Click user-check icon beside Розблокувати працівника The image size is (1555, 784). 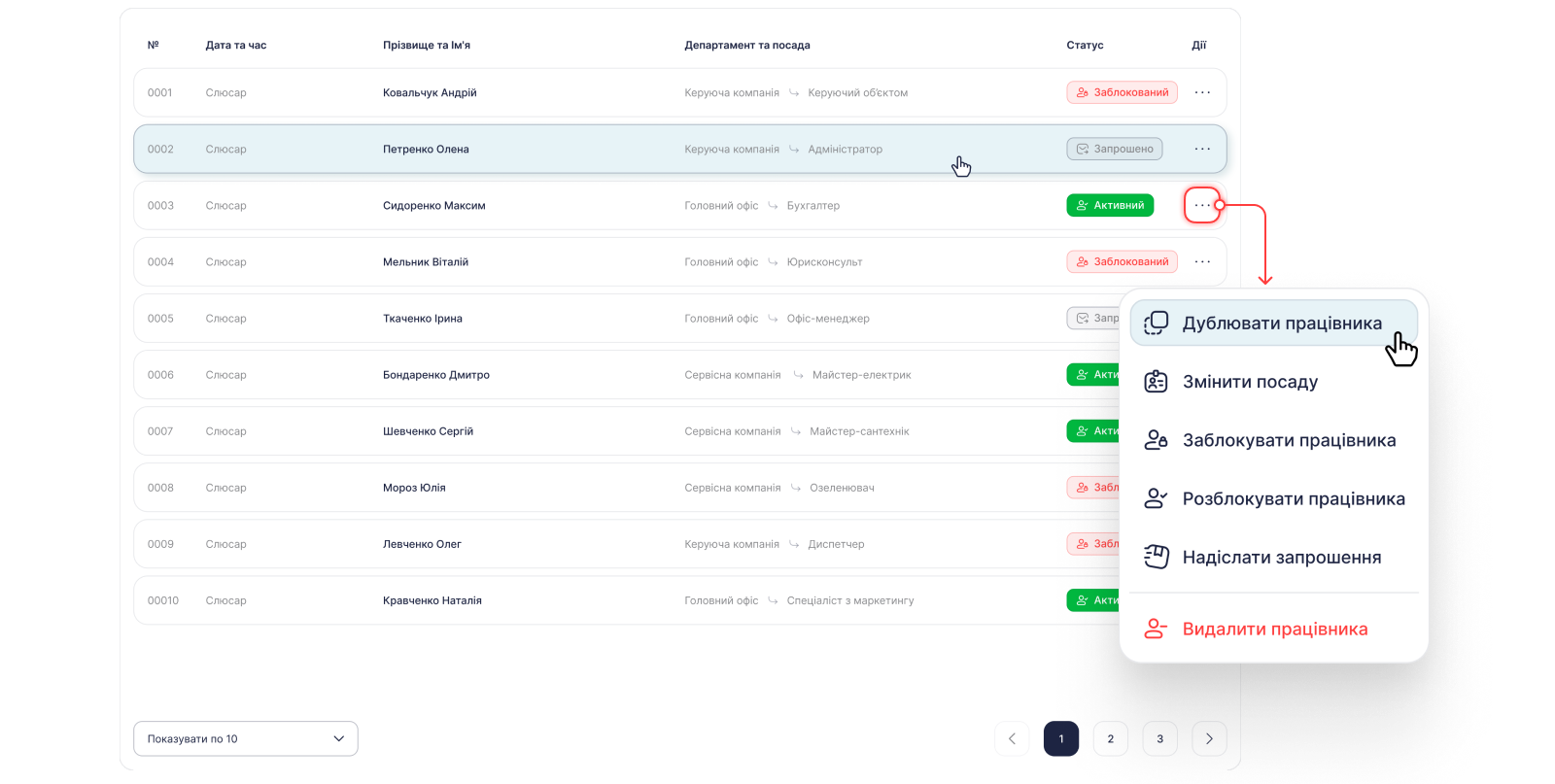[x=1156, y=498]
